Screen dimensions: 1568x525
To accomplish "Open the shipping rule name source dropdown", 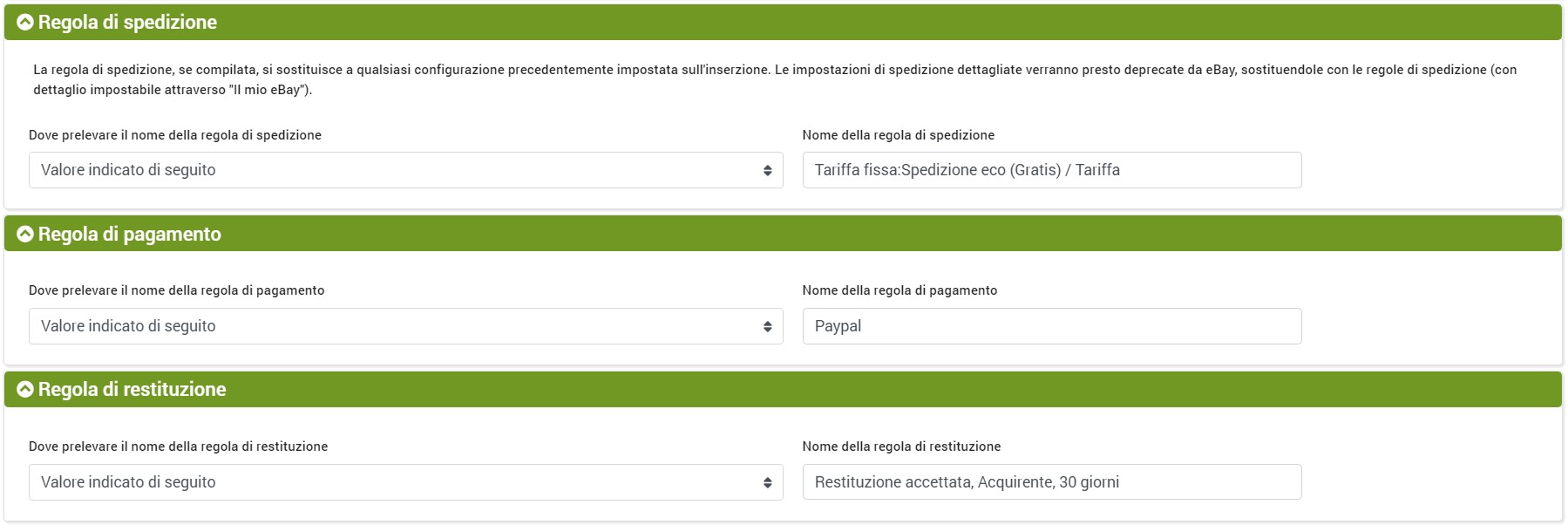I will point(405,170).
